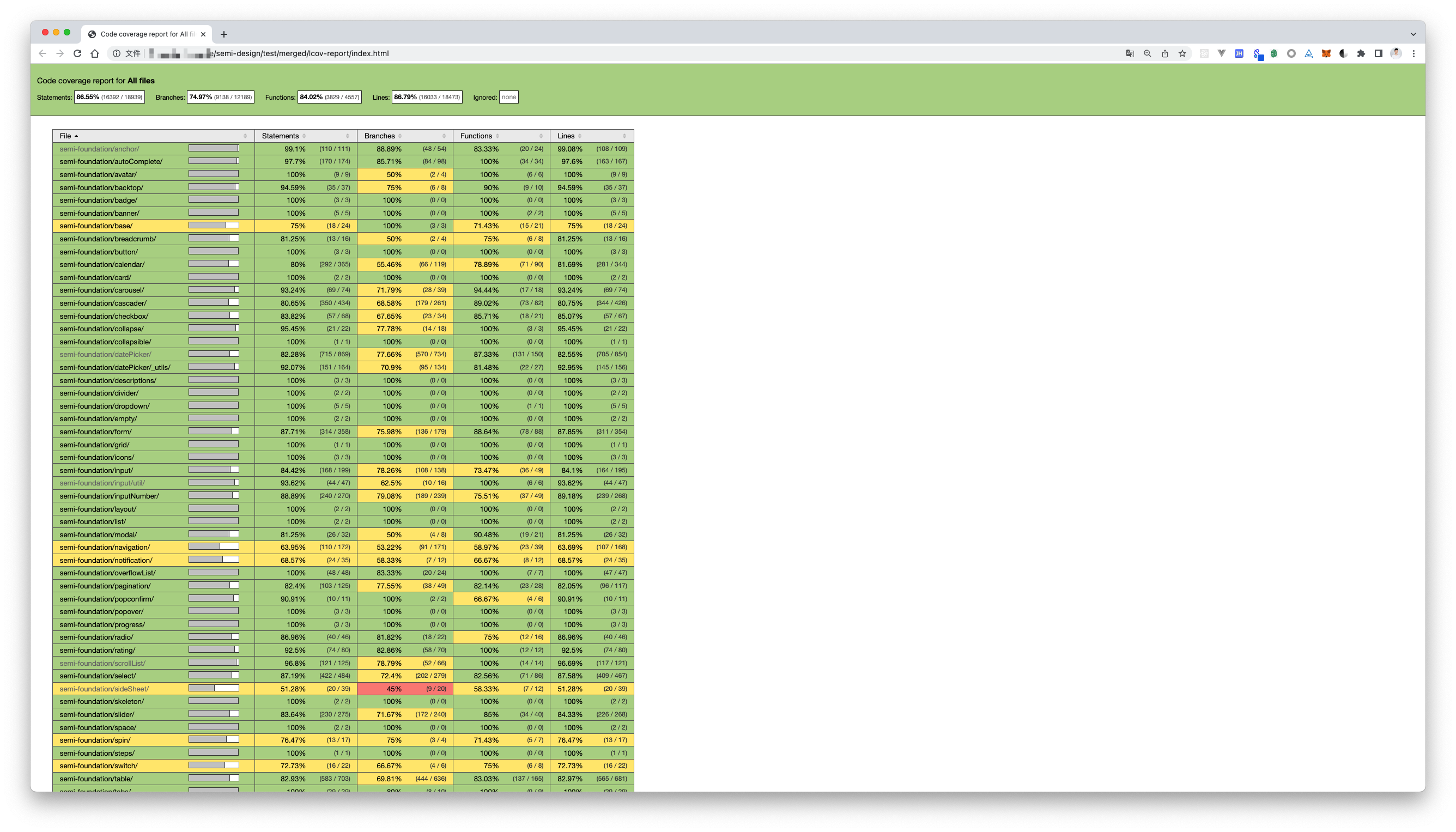The height and width of the screenshot is (832, 1456).
Task: Click the zoom level magnifier icon
Action: click(x=1147, y=53)
